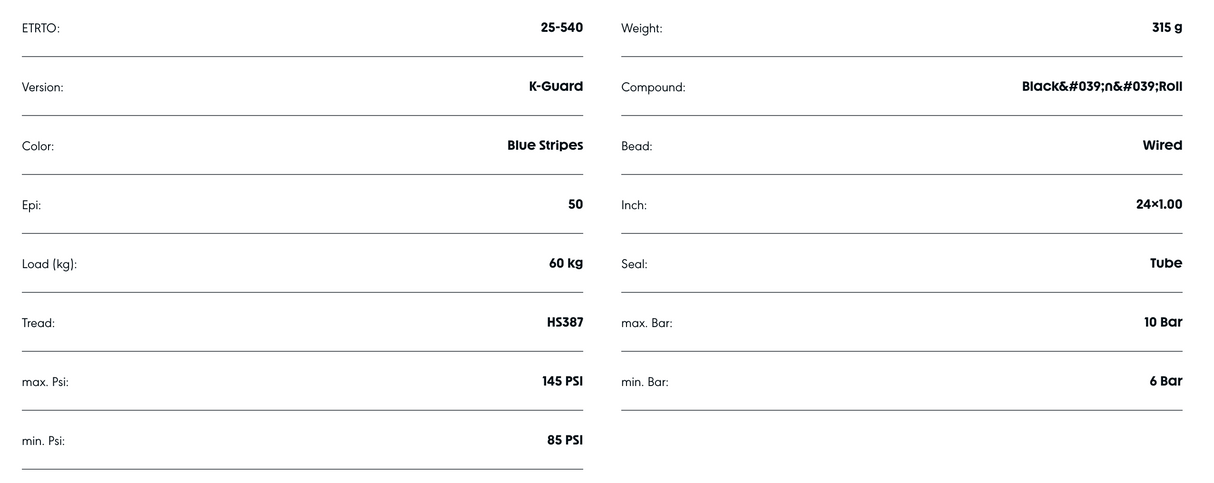Click the Epi value 50

[x=575, y=205]
